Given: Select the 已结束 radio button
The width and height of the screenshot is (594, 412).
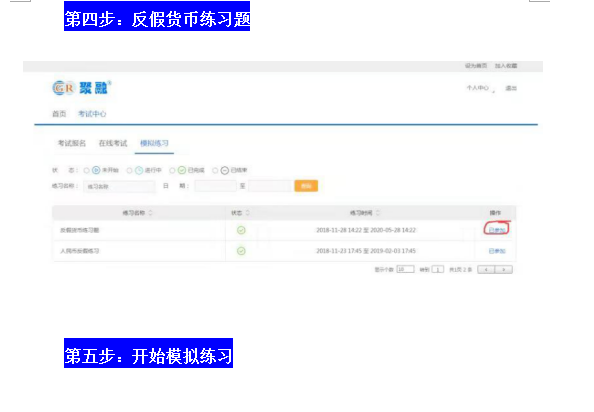Looking at the screenshot, I should (x=215, y=171).
